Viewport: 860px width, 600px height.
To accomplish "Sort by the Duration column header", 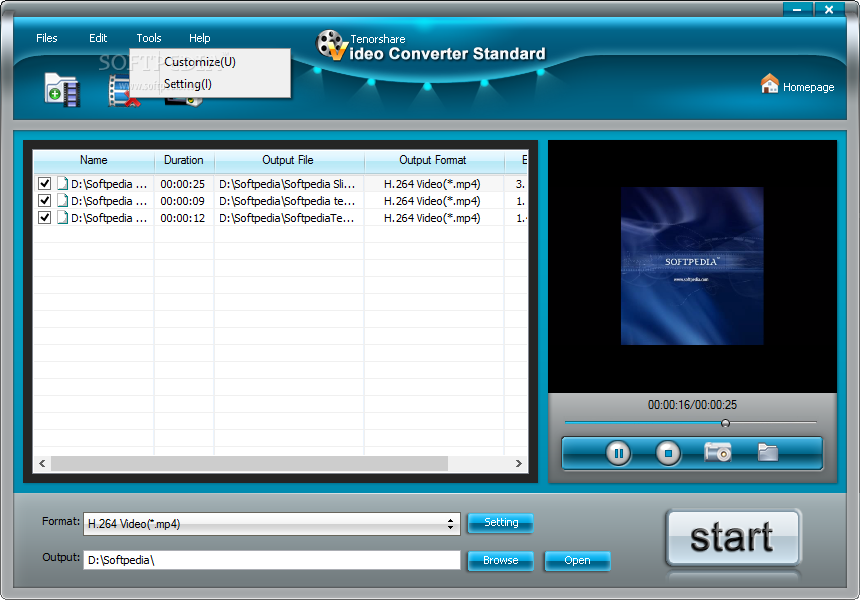I will point(184,160).
